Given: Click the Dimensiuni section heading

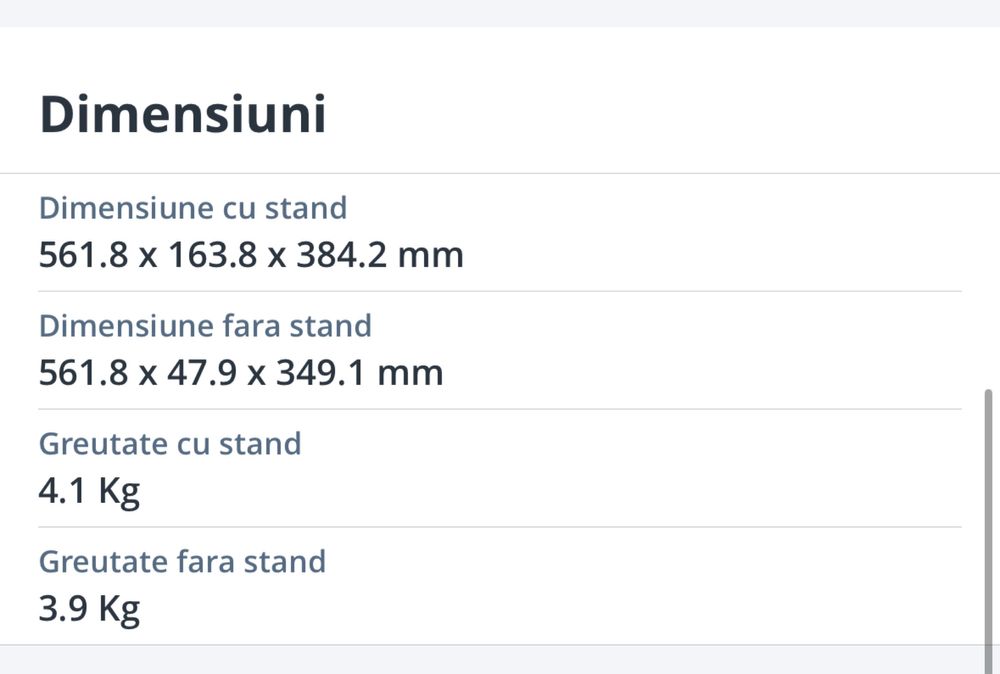Looking at the screenshot, I should point(182,115).
